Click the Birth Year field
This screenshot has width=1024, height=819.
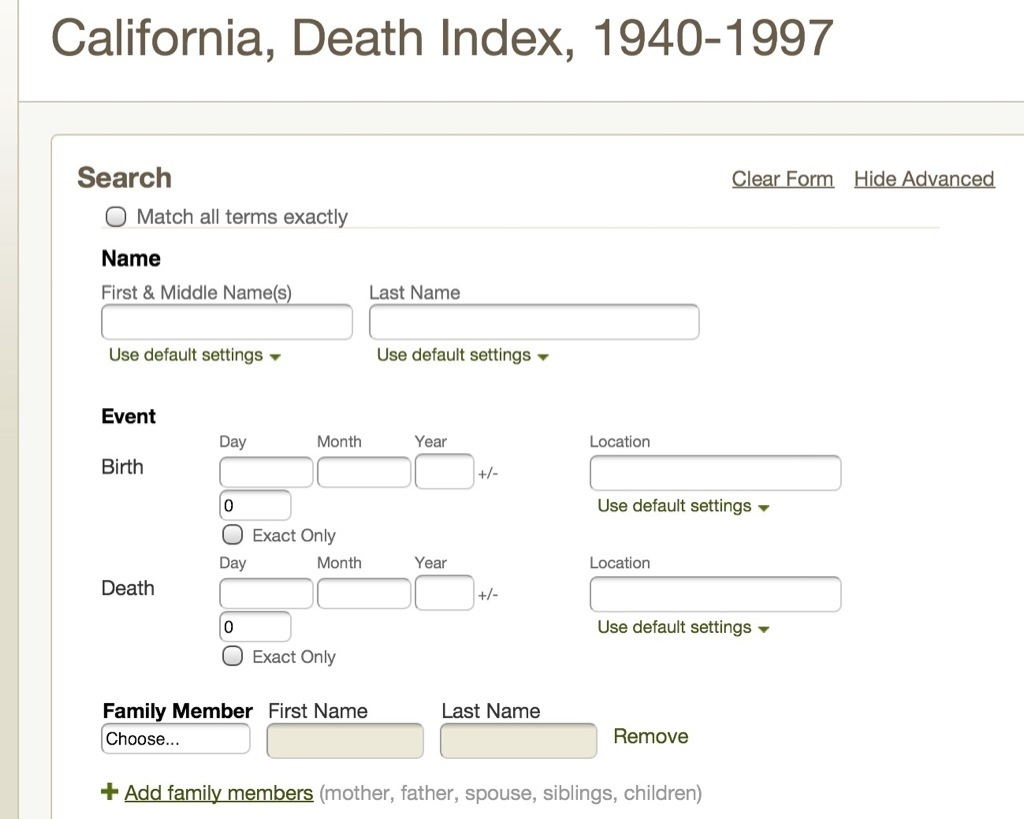point(444,472)
